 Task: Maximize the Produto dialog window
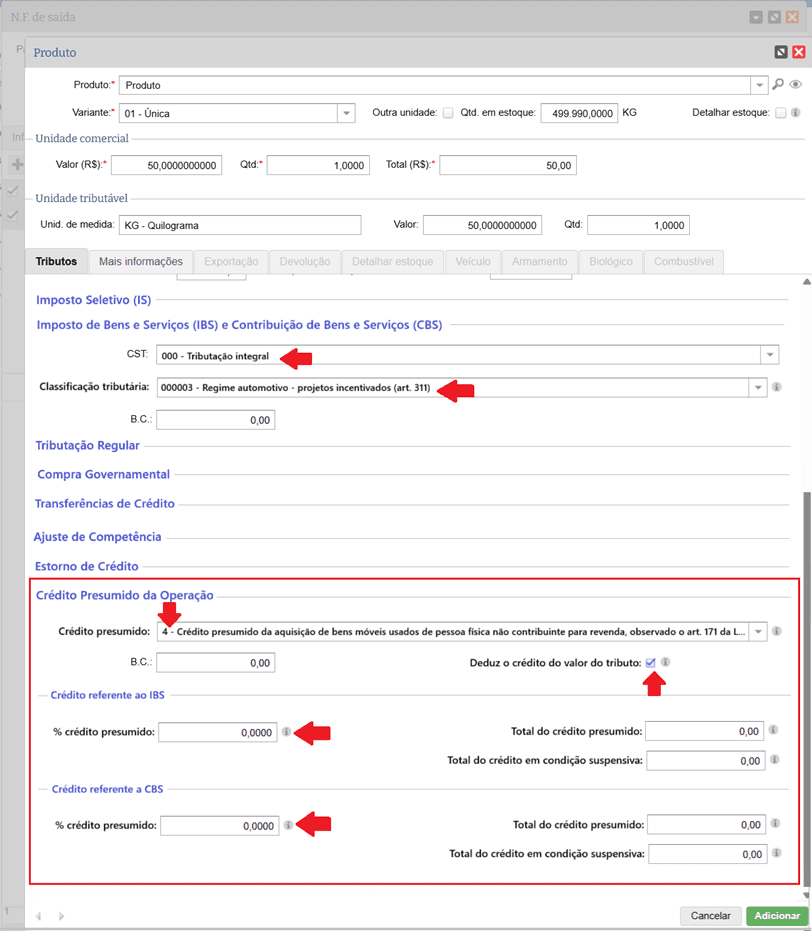780,52
